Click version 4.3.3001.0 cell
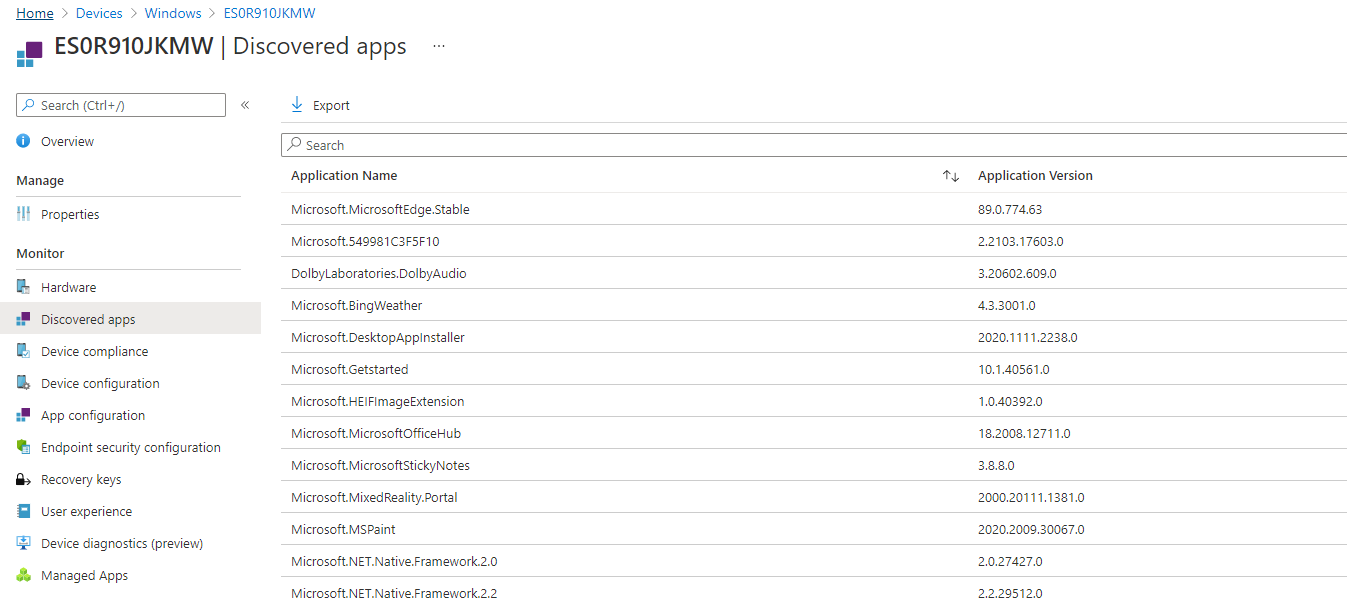Image resolution: width=1347 pixels, height=608 pixels. [1007, 306]
